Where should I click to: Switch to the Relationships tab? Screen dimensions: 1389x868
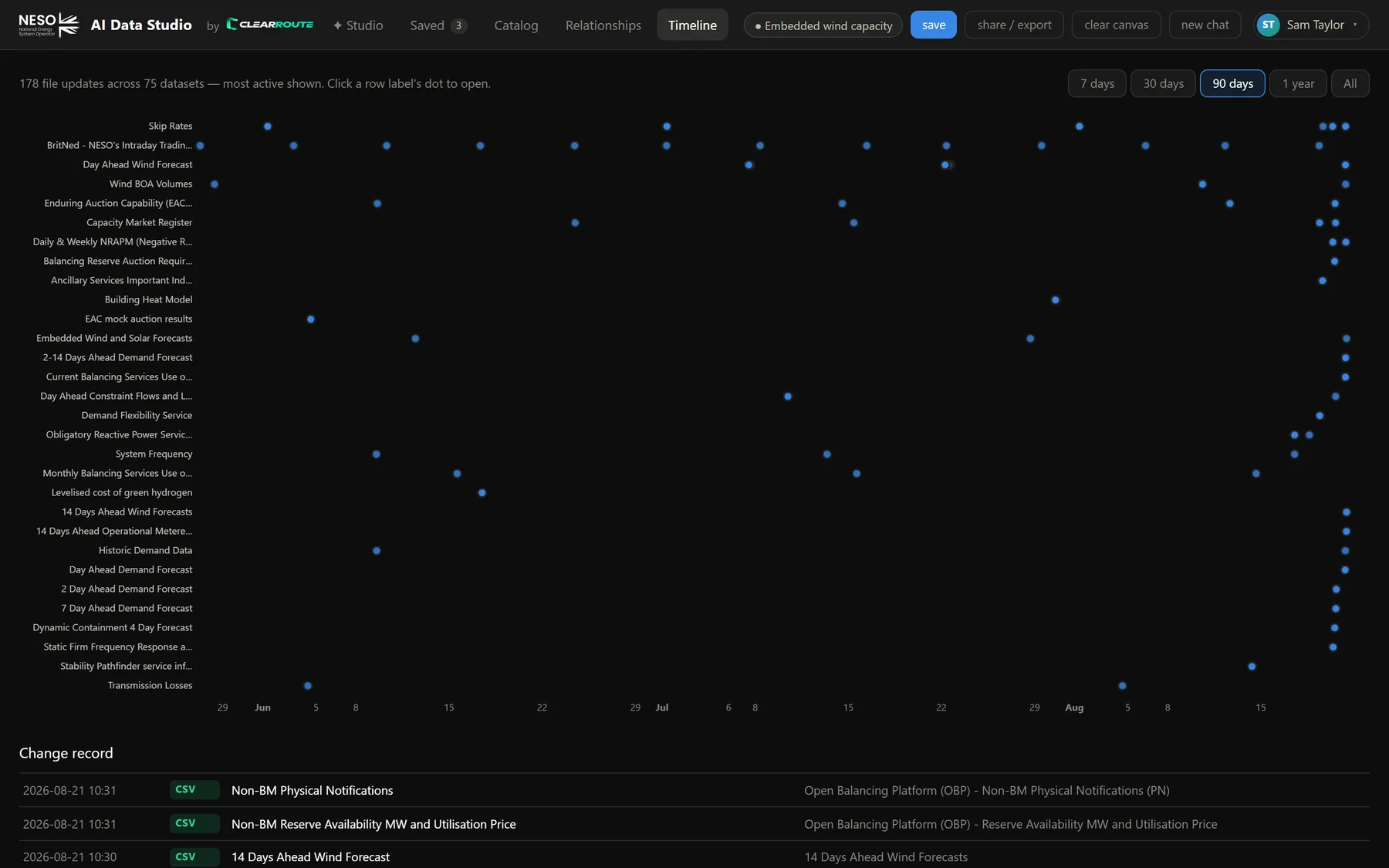(x=603, y=25)
